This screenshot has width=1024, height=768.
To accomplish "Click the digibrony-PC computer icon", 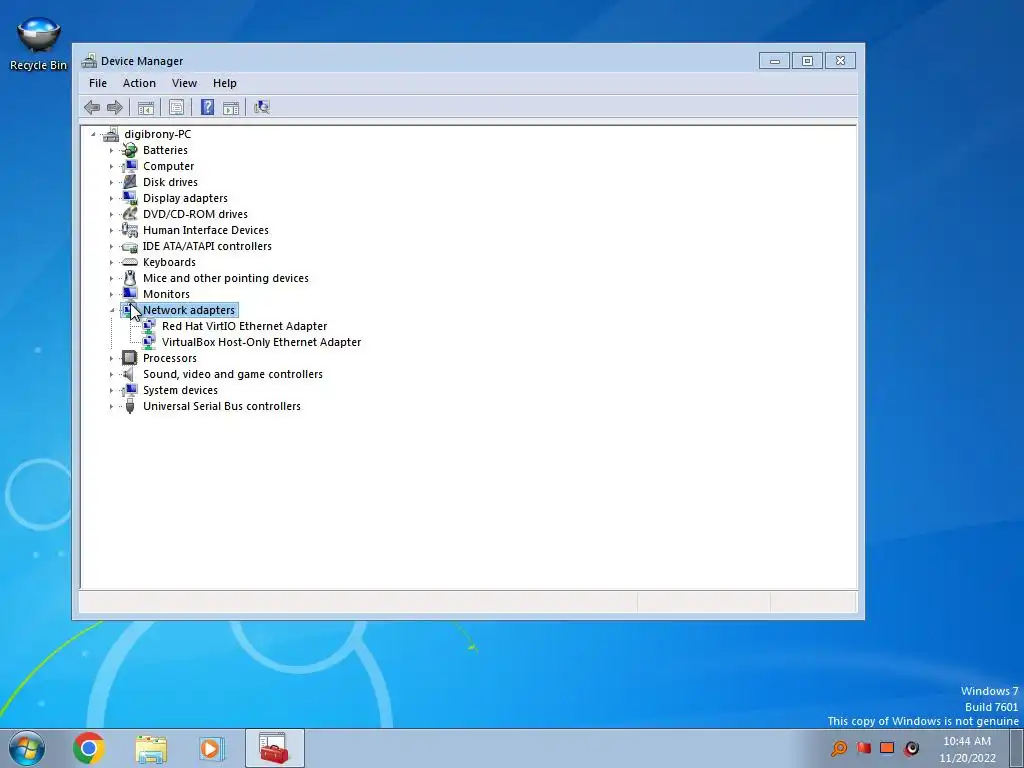I will click(111, 134).
